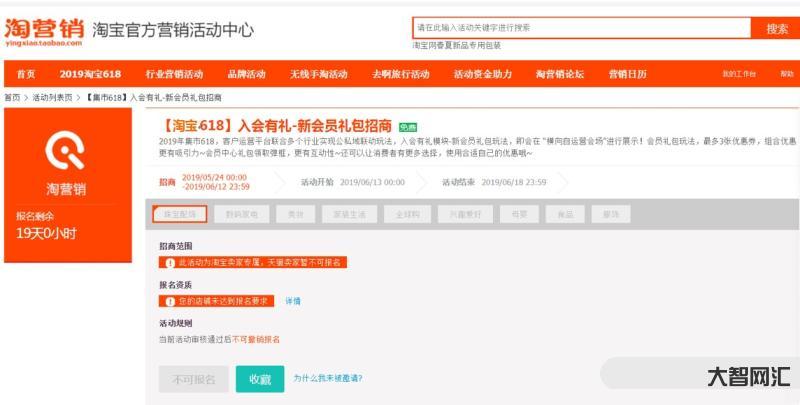Image resolution: width=800 pixels, height=405 pixels.
Task: Click 活动列表页 in the breadcrumb
Action: (x=52, y=97)
